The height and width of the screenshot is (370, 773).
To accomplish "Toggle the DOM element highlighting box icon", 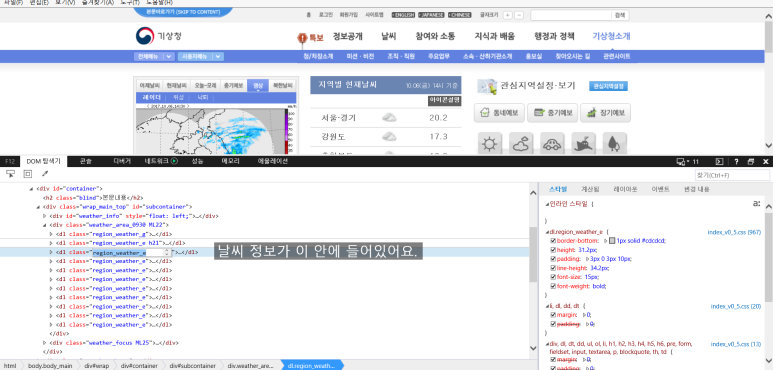I will pyautogui.click(x=28, y=173).
